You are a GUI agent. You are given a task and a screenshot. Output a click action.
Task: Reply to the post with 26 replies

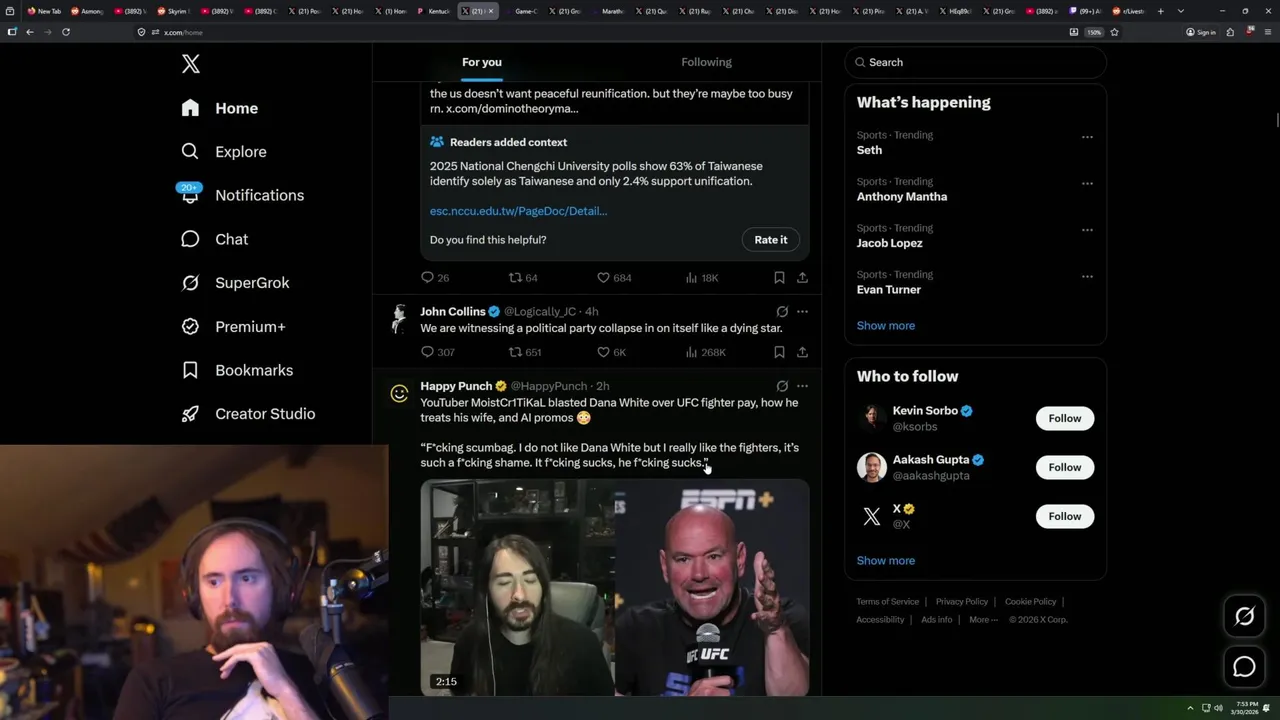tap(435, 278)
